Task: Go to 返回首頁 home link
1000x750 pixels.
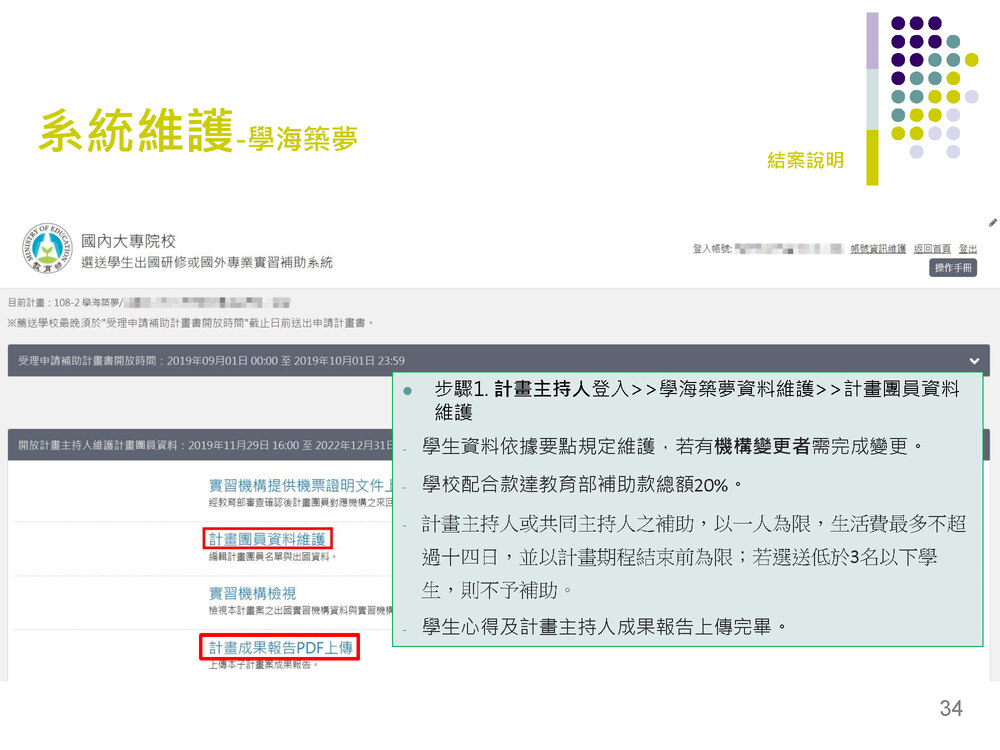Action: [x=931, y=249]
